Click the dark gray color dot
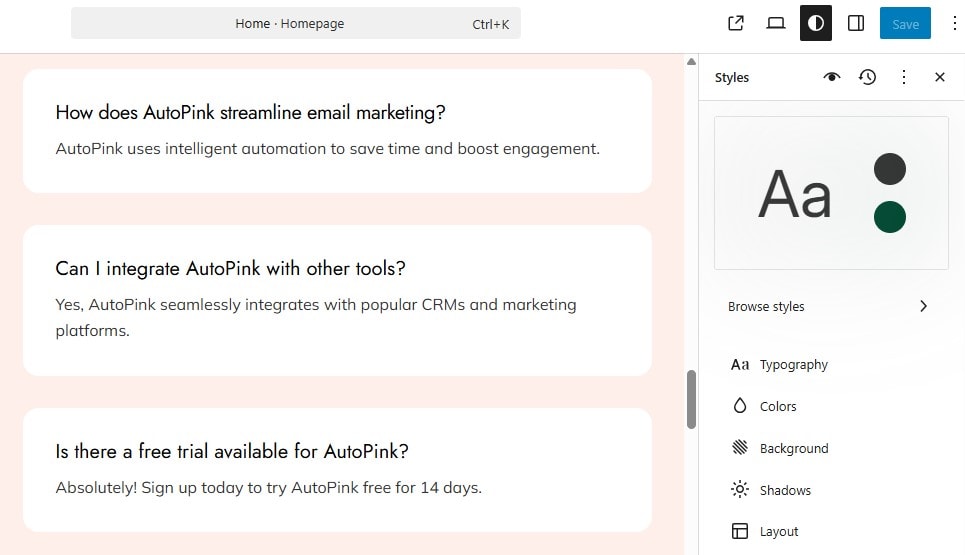 coord(889,169)
